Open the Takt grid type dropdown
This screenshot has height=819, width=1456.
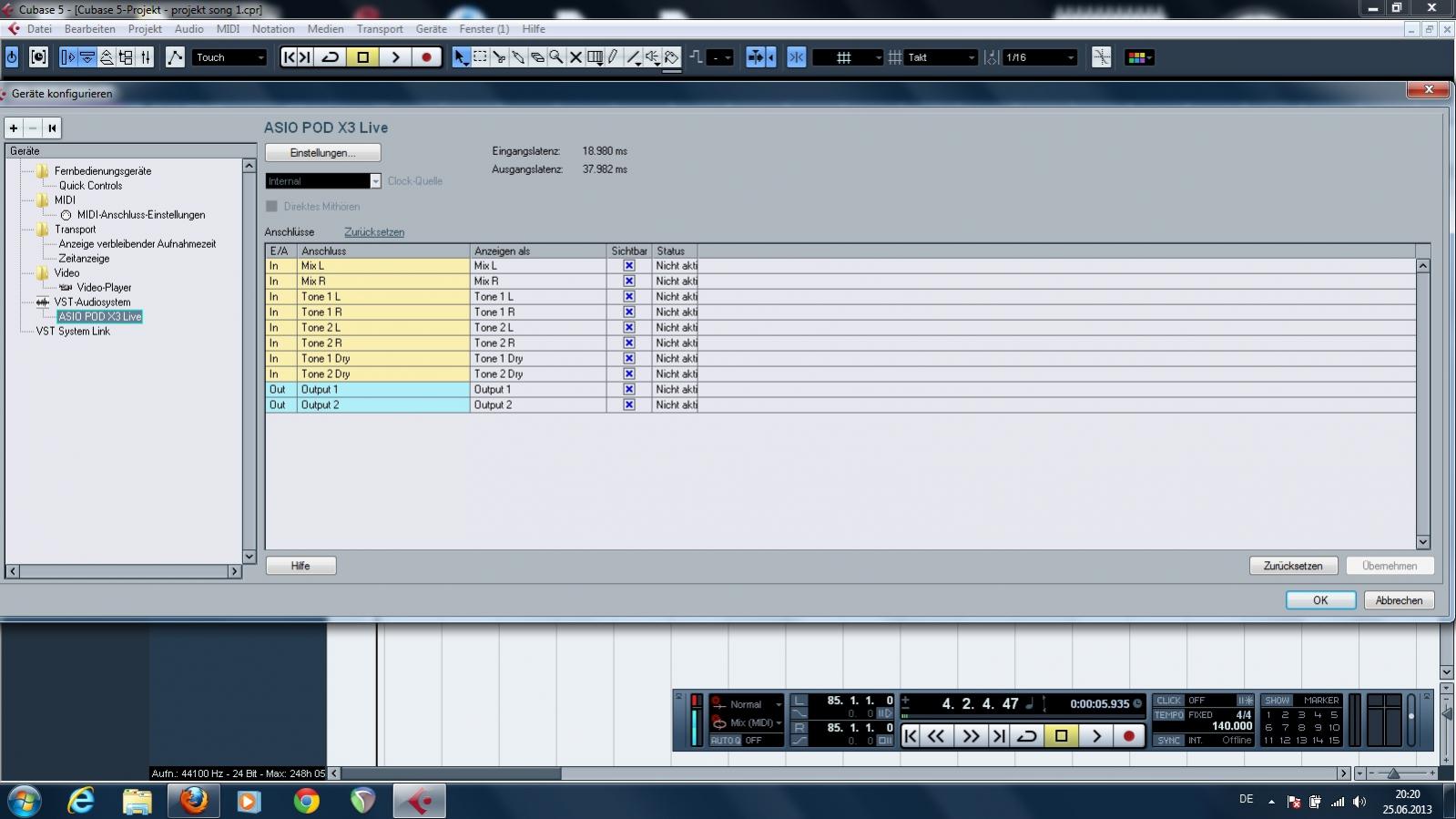pos(941,57)
